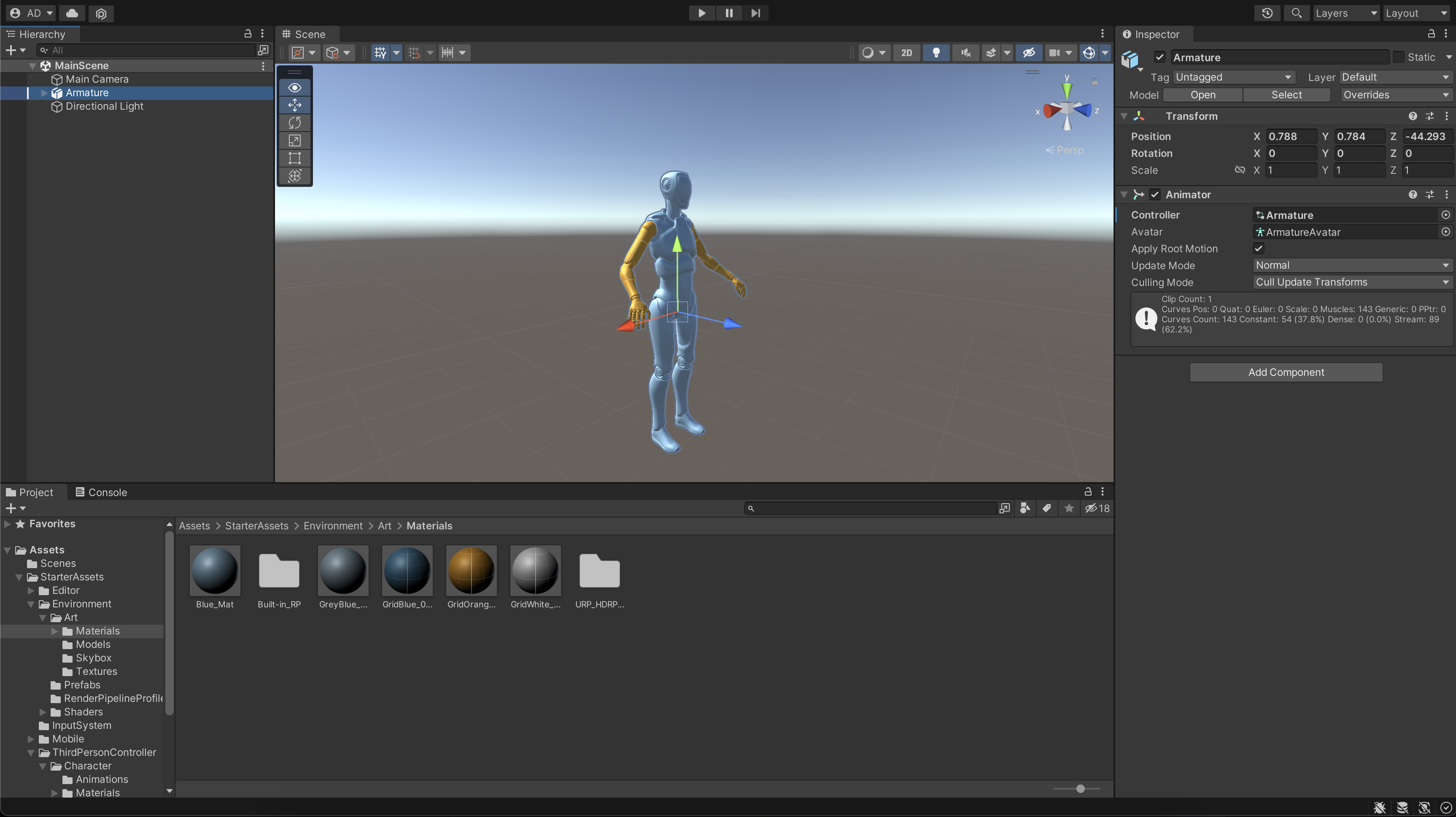Select the Transform tool
The height and width of the screenshot is (817, 1456).
[x=294, y=175]
